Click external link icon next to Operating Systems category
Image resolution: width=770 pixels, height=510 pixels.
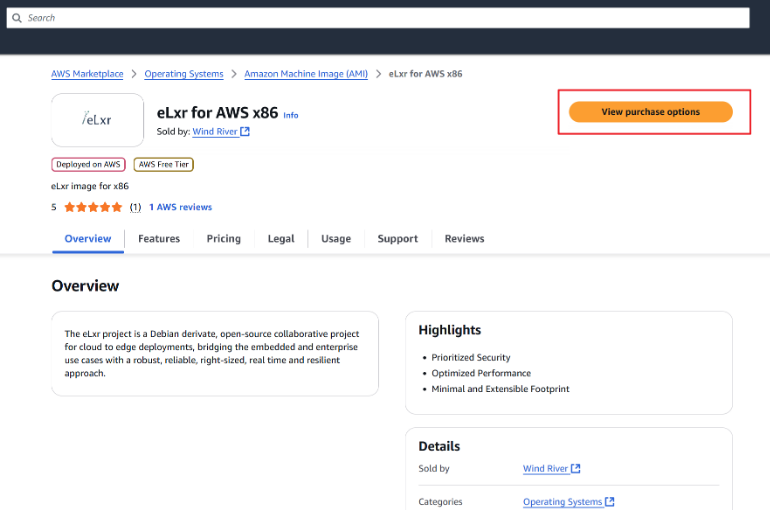610,502
